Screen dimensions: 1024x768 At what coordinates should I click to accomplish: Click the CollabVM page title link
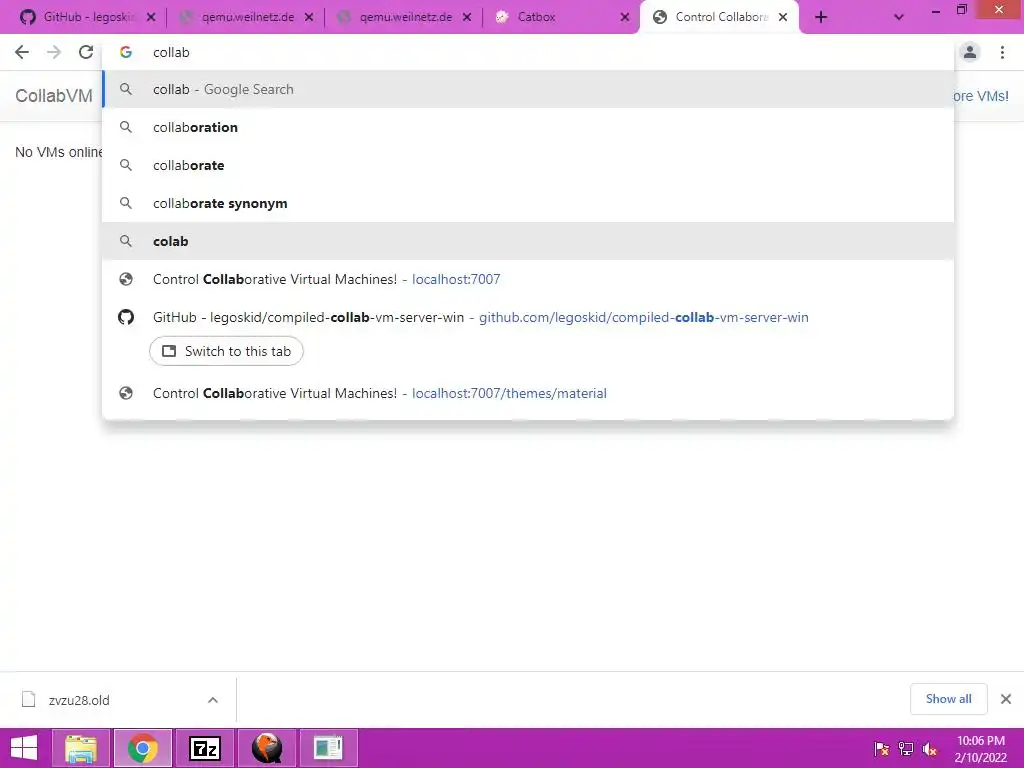[x=54, y=95]
